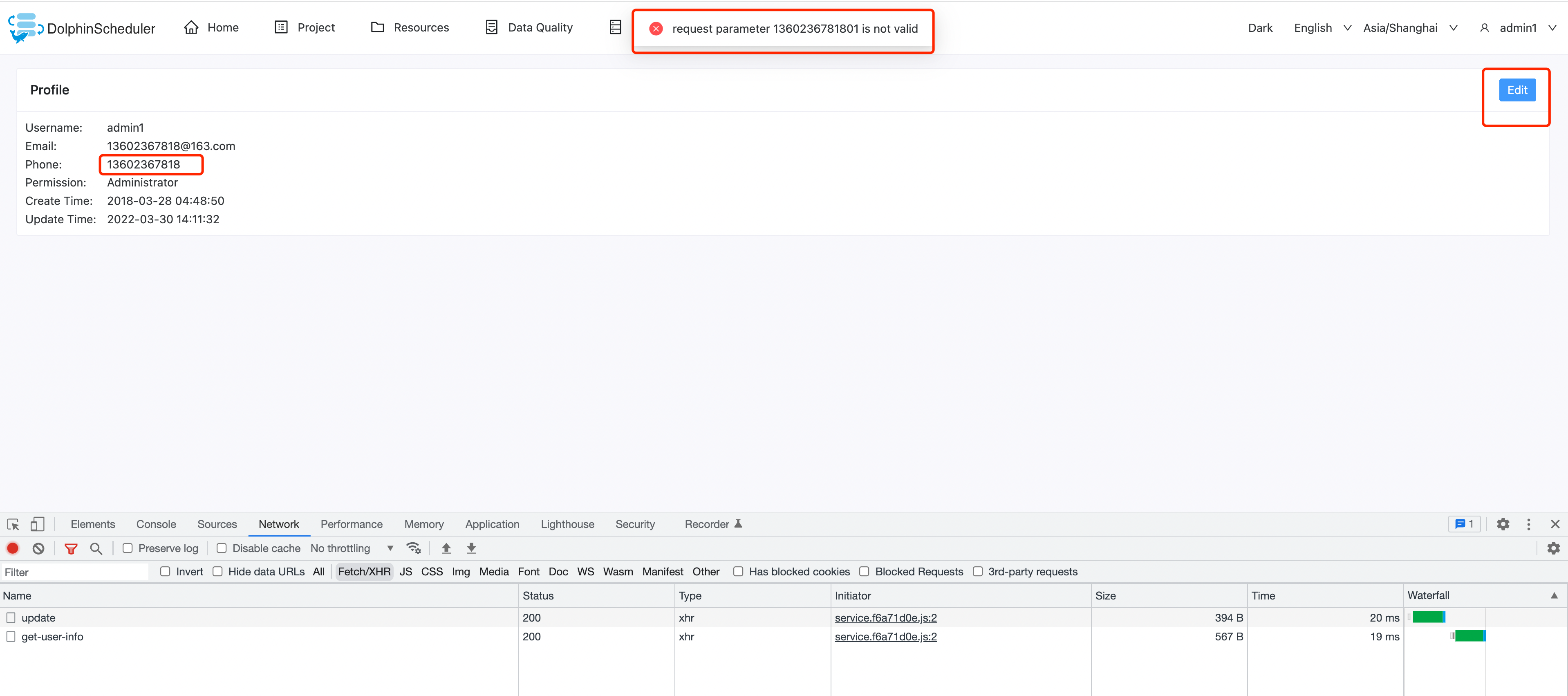Open the service.f6a71d0e.js:2 initiator link
The width and height of the screenshot is (1568, 696).
(886, 617)
